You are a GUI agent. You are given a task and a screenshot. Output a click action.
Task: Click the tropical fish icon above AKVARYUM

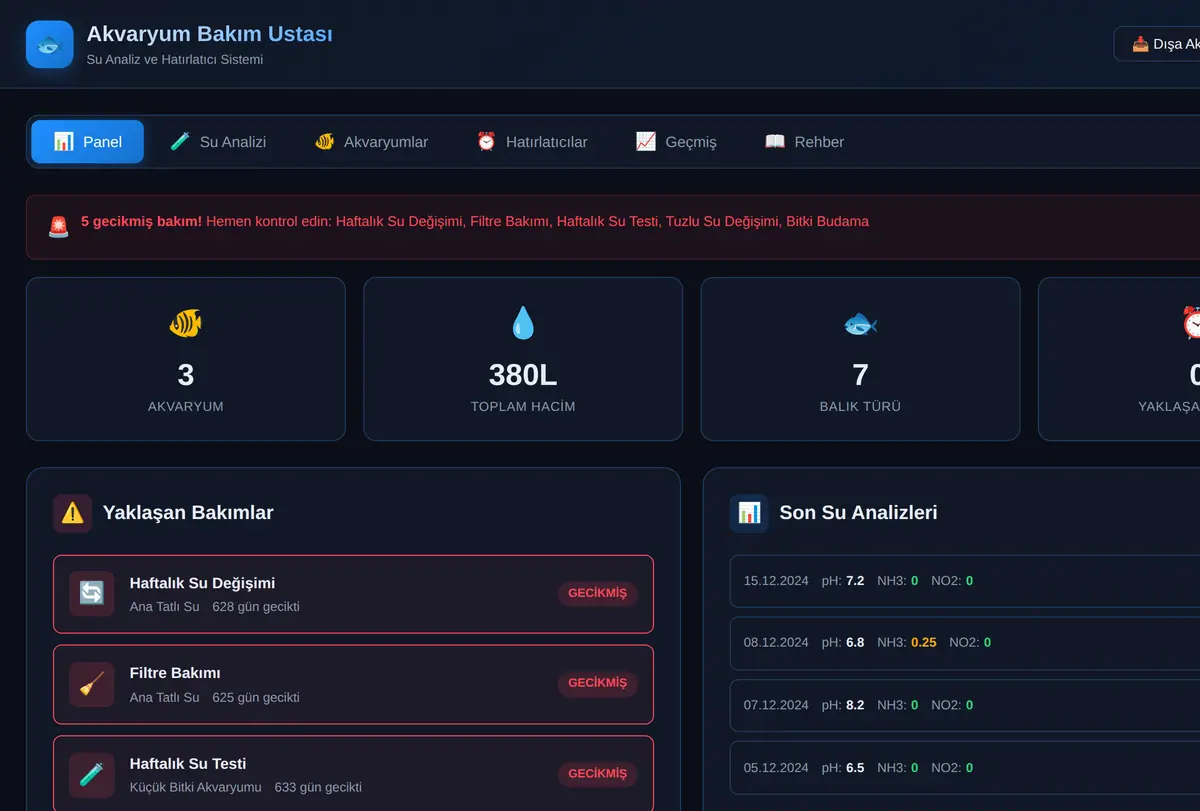coord(186,323)
